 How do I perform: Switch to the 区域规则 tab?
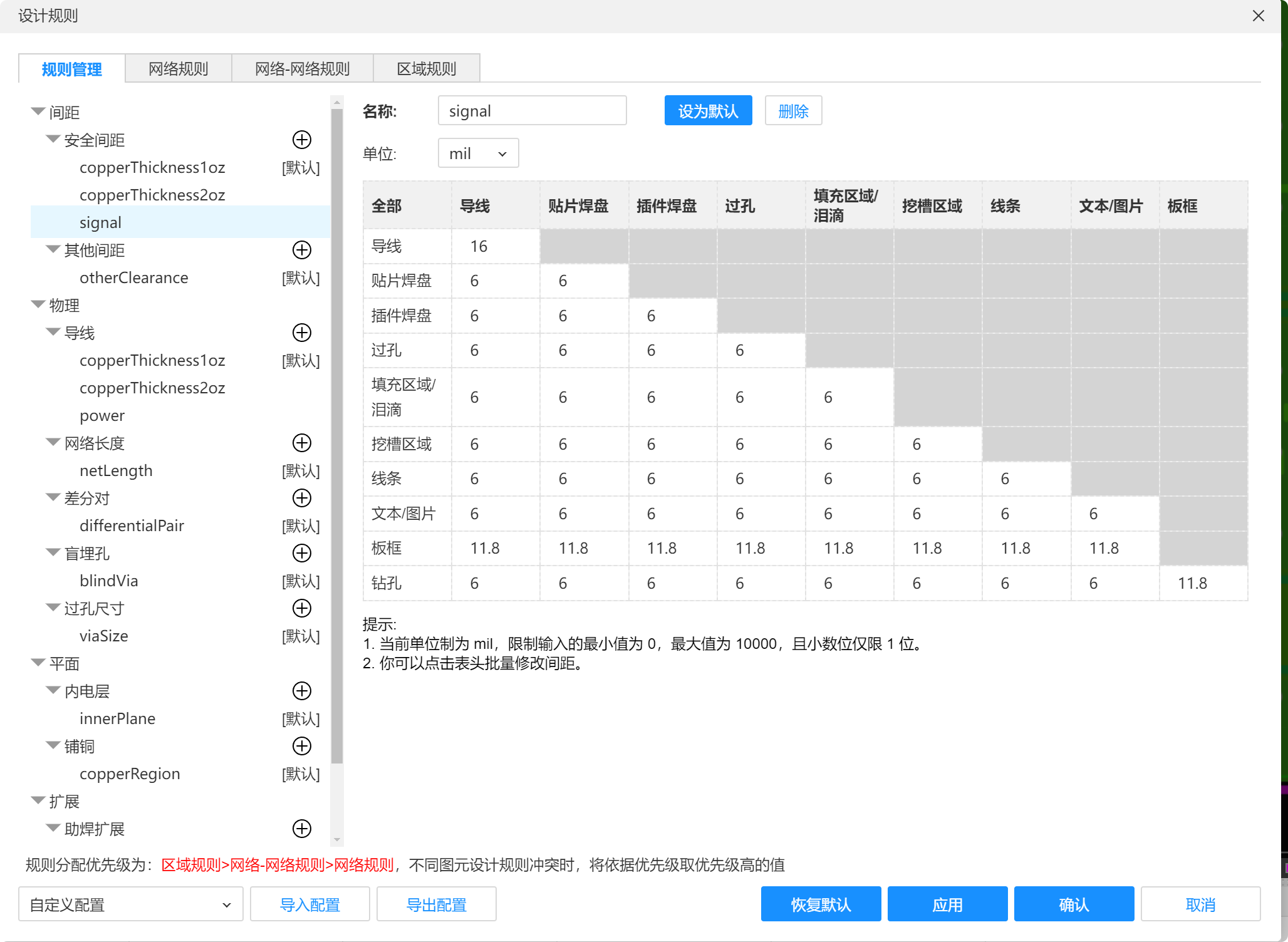(x=426, y=69)
